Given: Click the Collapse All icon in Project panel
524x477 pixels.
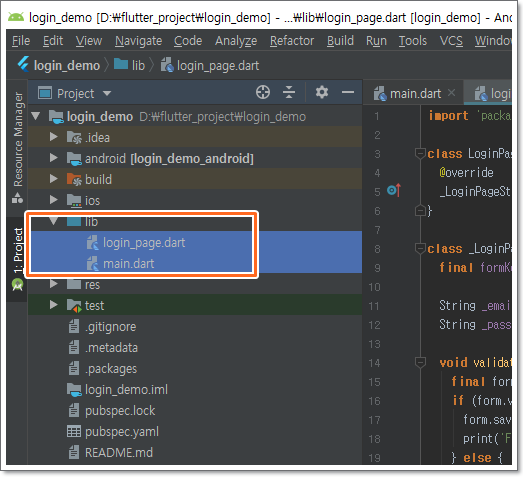Looking at the screenshot, I should click(x=289, y=92).
